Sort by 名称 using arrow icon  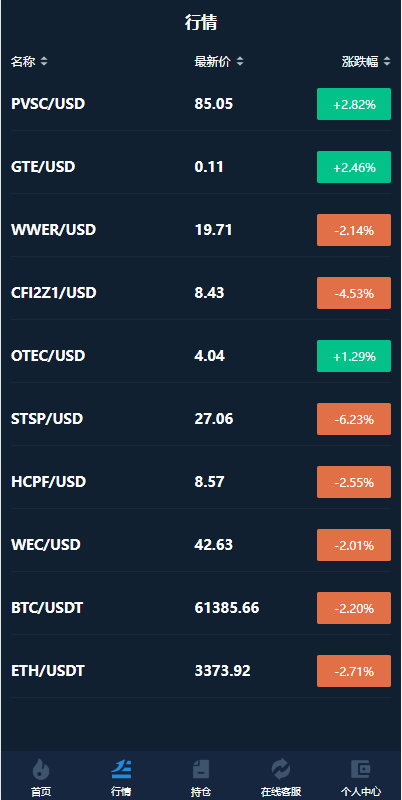pos(44,62)
